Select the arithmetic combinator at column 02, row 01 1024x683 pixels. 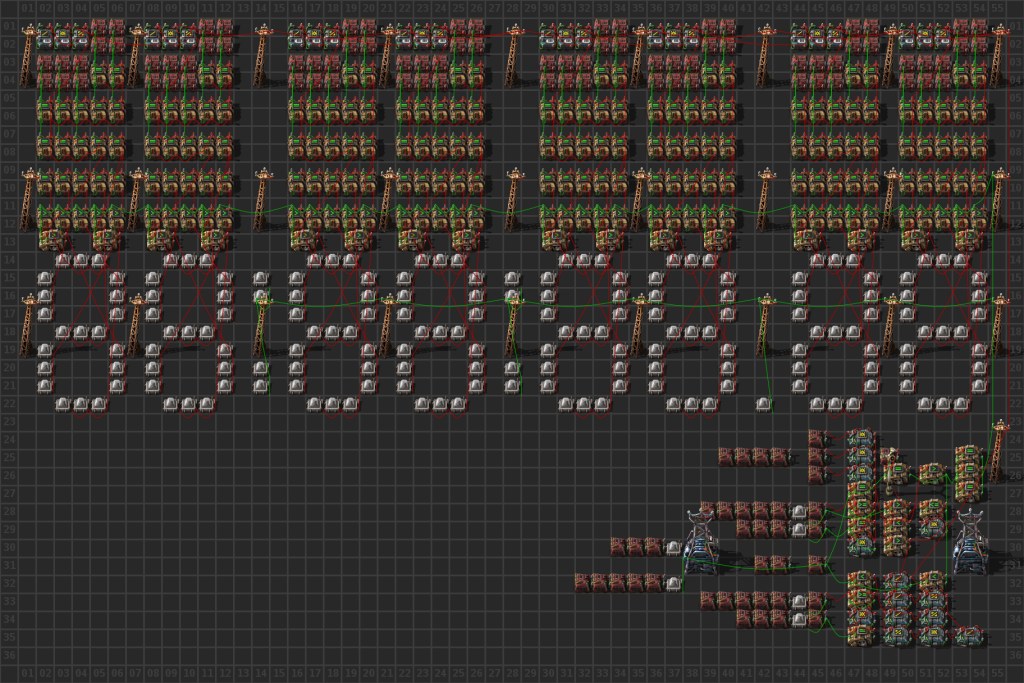(x=44, y=35)
